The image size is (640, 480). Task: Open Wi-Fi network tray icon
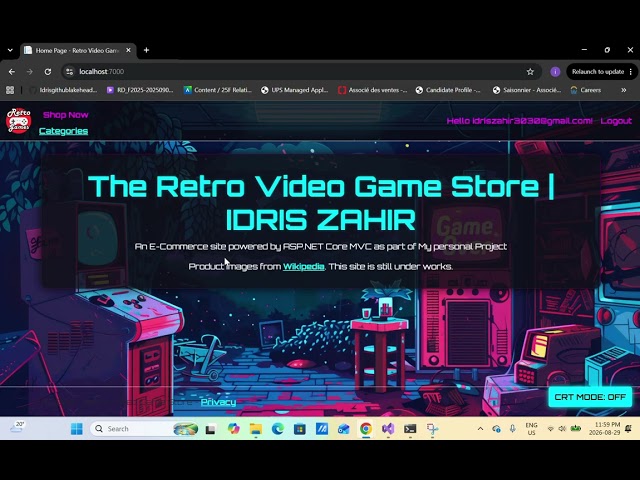click(x=551, y=429)
